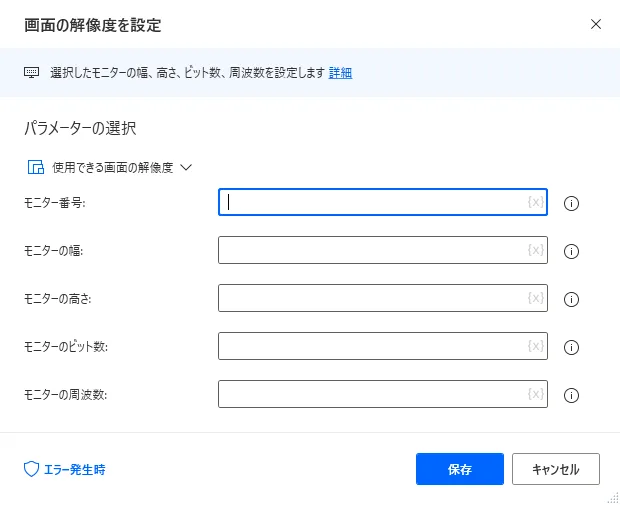
Task: Open variable picker {x} in モニターのビット数 field
Action: click(x=535, y=346)
